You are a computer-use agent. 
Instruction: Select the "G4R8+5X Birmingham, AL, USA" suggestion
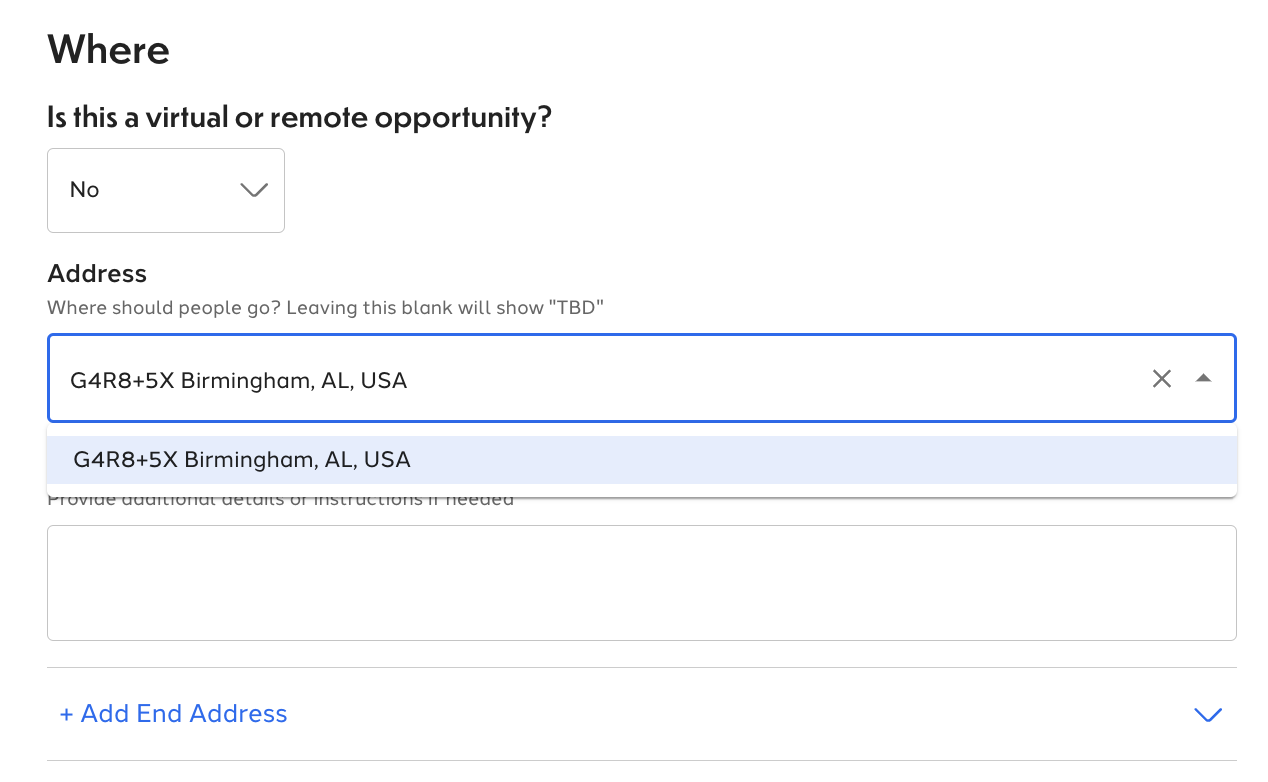[242, 460]
